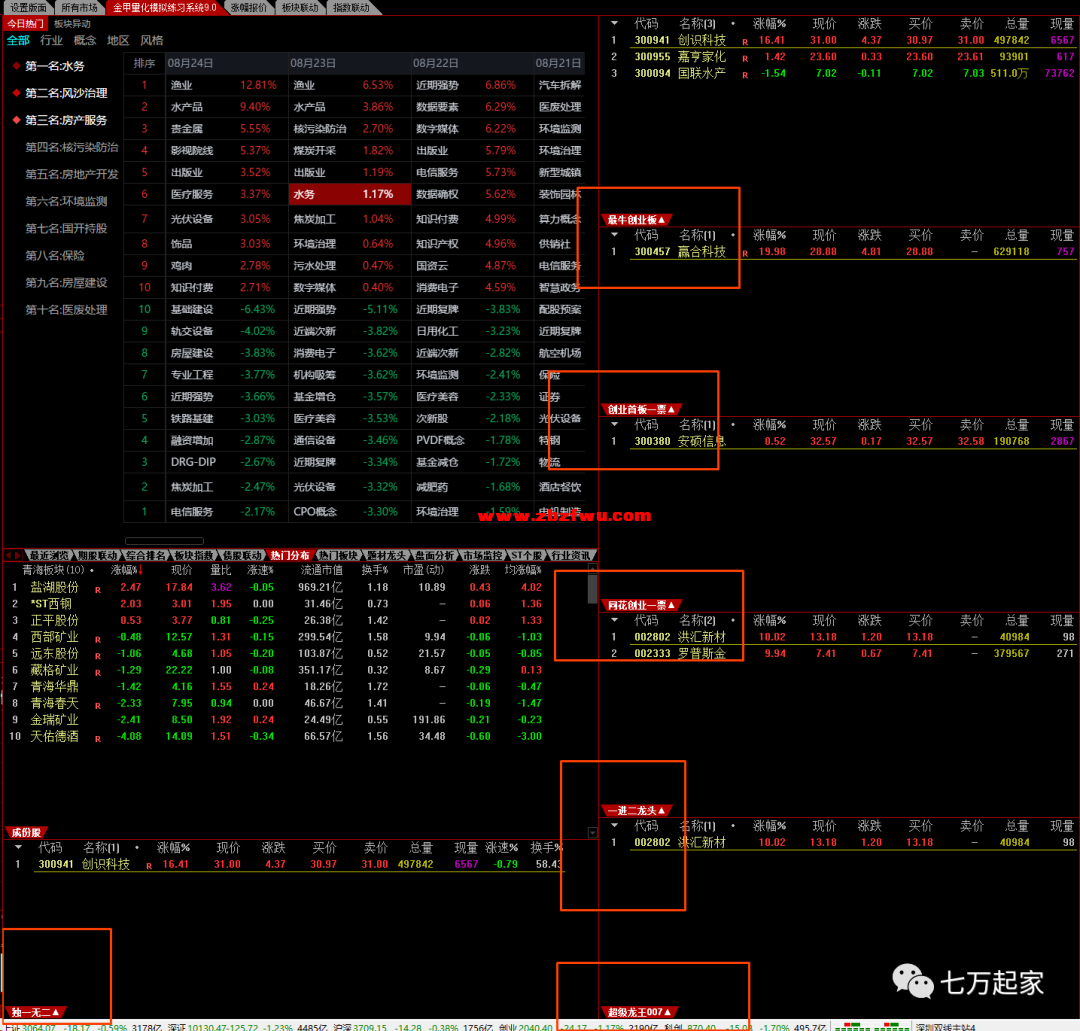Open the 板块联动 top tab

tap(300, 8)
